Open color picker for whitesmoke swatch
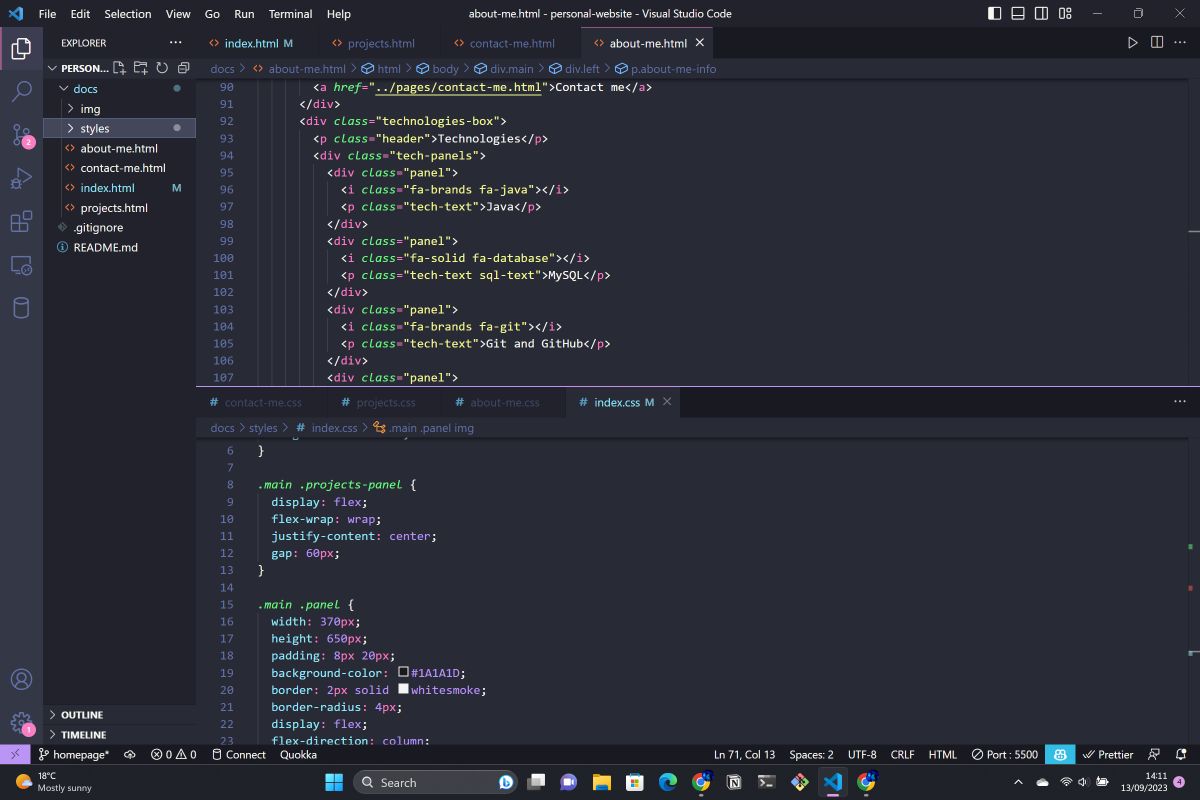The image size is (1200, 800). pyautogui.click(x=404, y=690)
